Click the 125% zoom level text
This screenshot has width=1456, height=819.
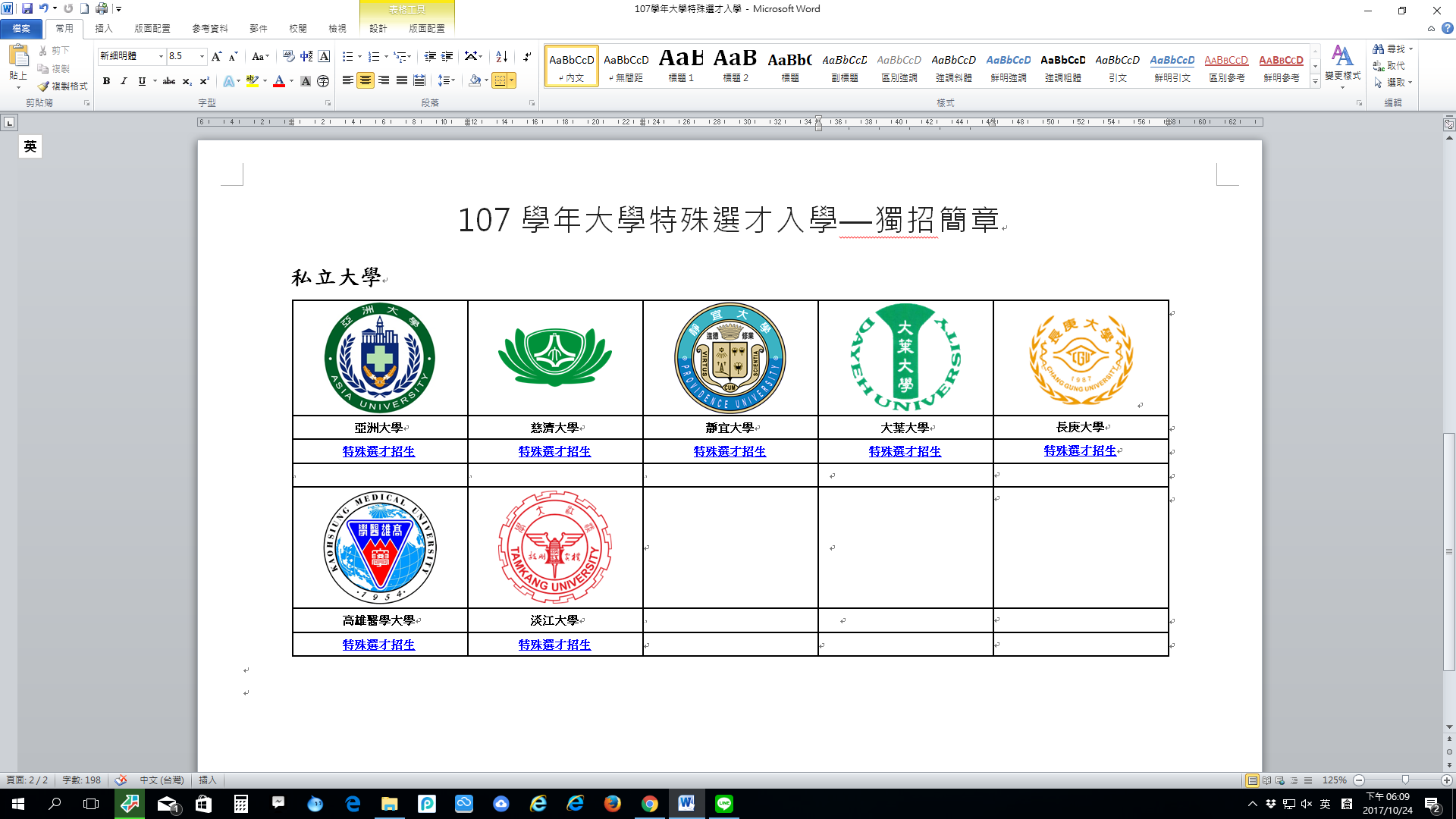(1335, 780)
